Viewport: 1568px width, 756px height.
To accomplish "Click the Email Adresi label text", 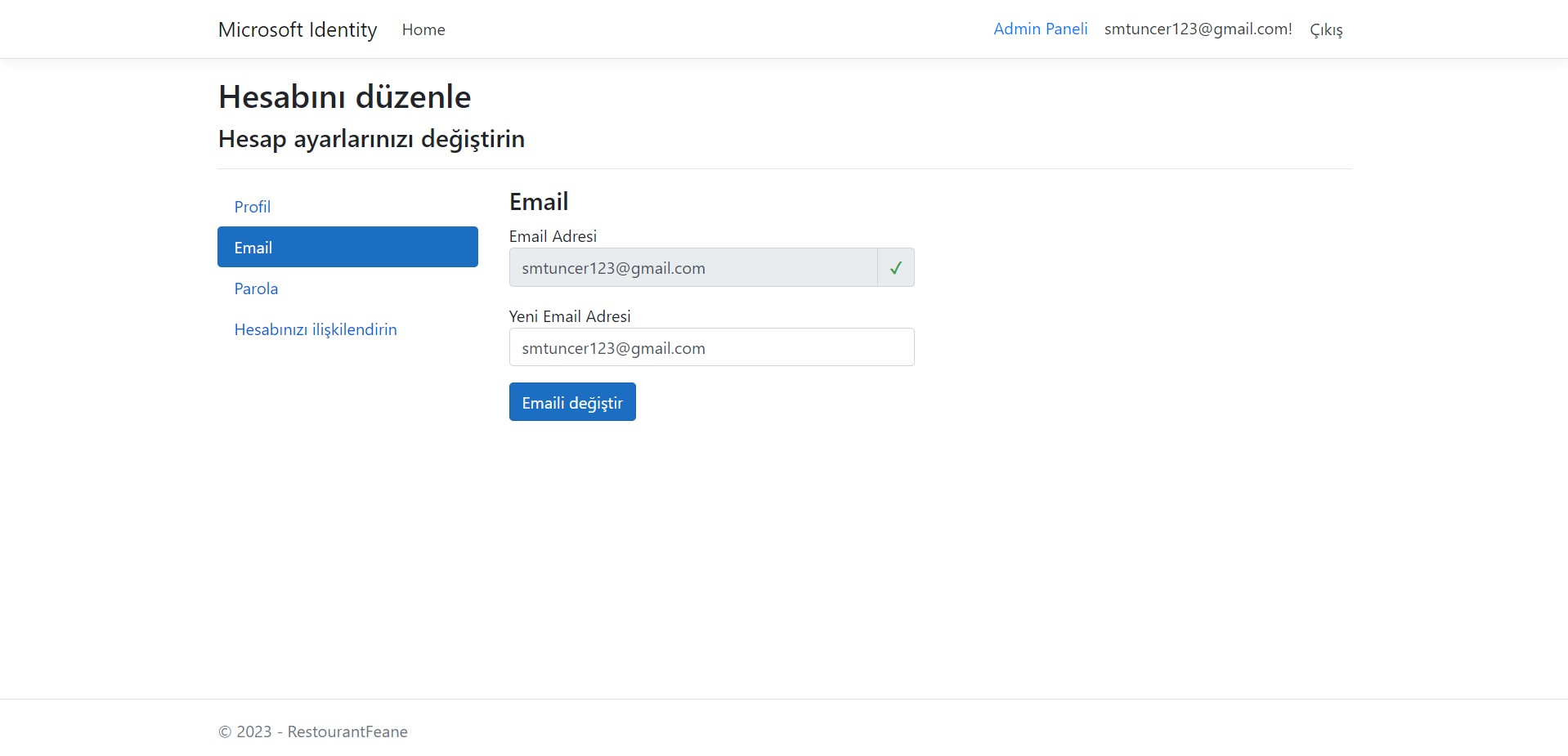I will 553,236.
